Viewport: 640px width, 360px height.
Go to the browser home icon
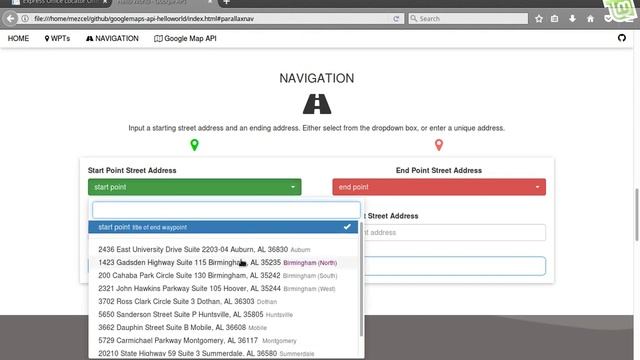(590, 18)
